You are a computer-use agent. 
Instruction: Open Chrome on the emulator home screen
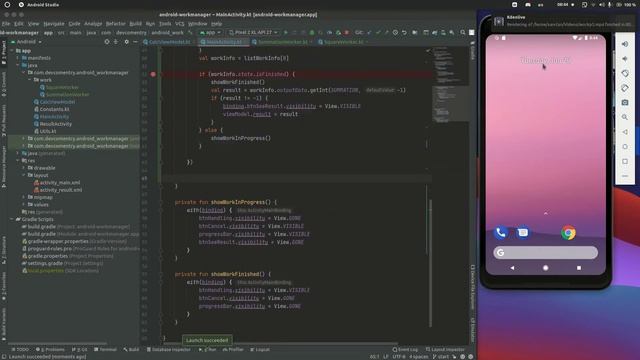568,233
